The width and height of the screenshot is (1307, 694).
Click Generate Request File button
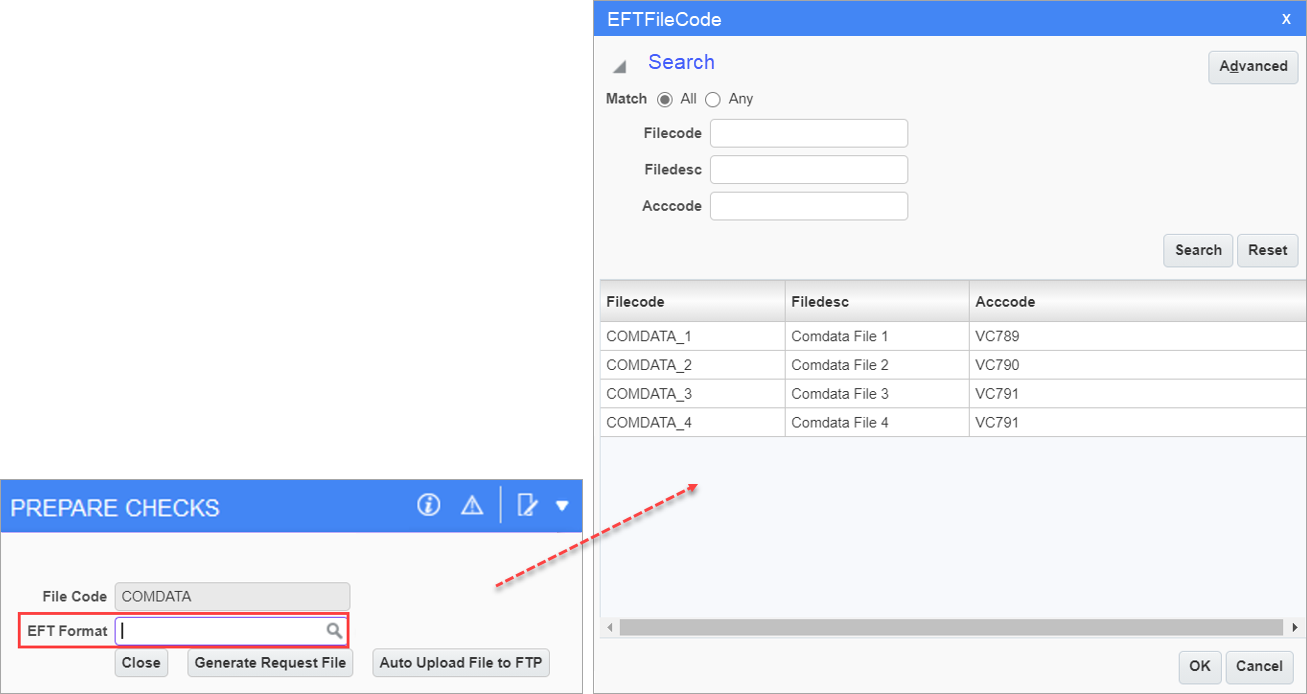[x=270, y=663]
